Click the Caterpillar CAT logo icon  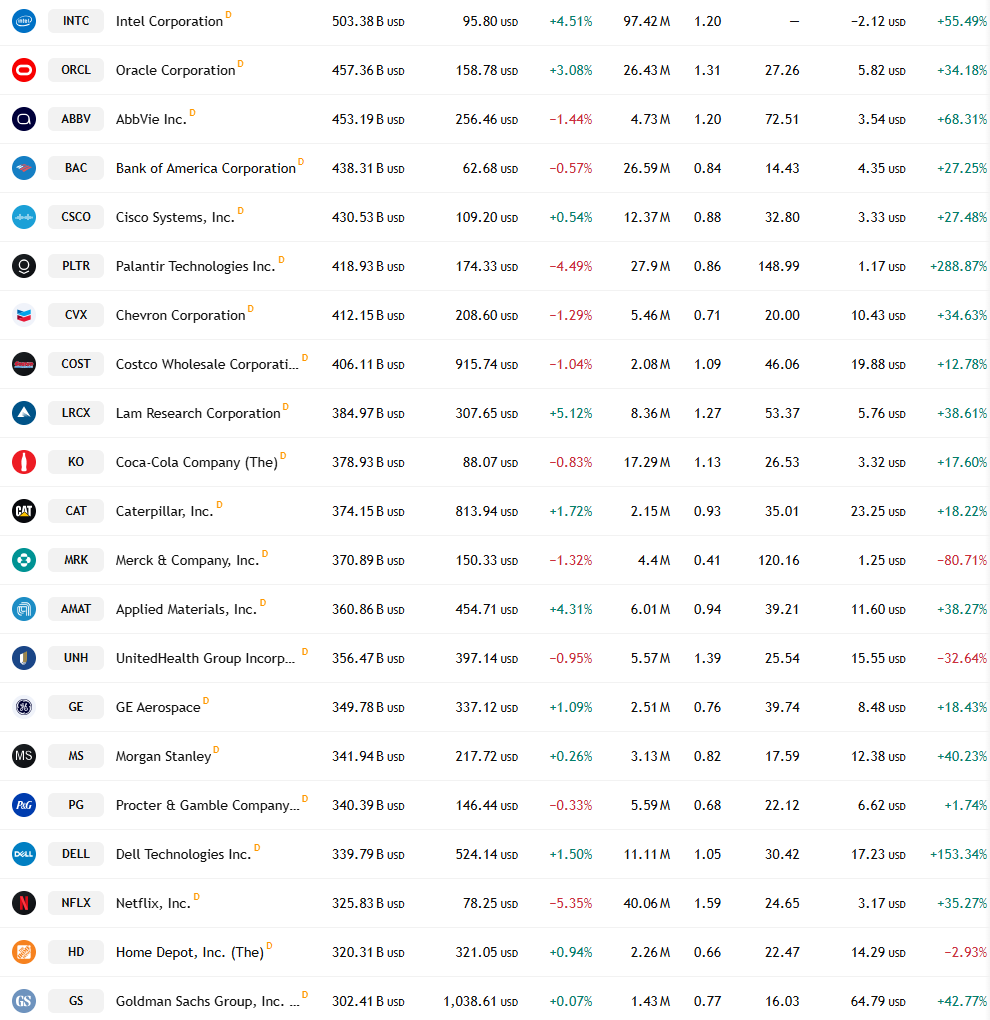click(x=24, y=511)
